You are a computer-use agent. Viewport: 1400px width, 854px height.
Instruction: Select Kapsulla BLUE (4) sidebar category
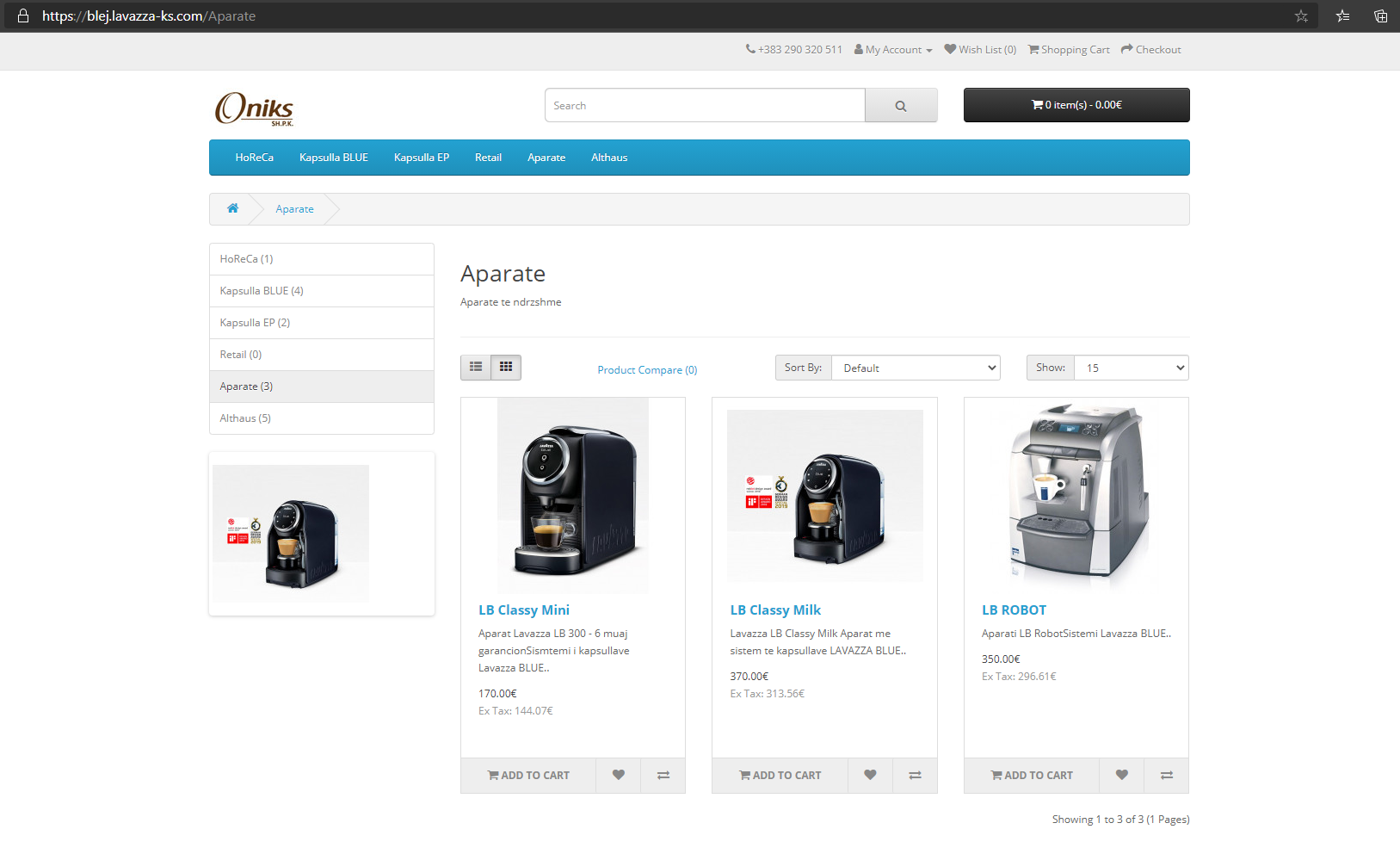(322, 291)
